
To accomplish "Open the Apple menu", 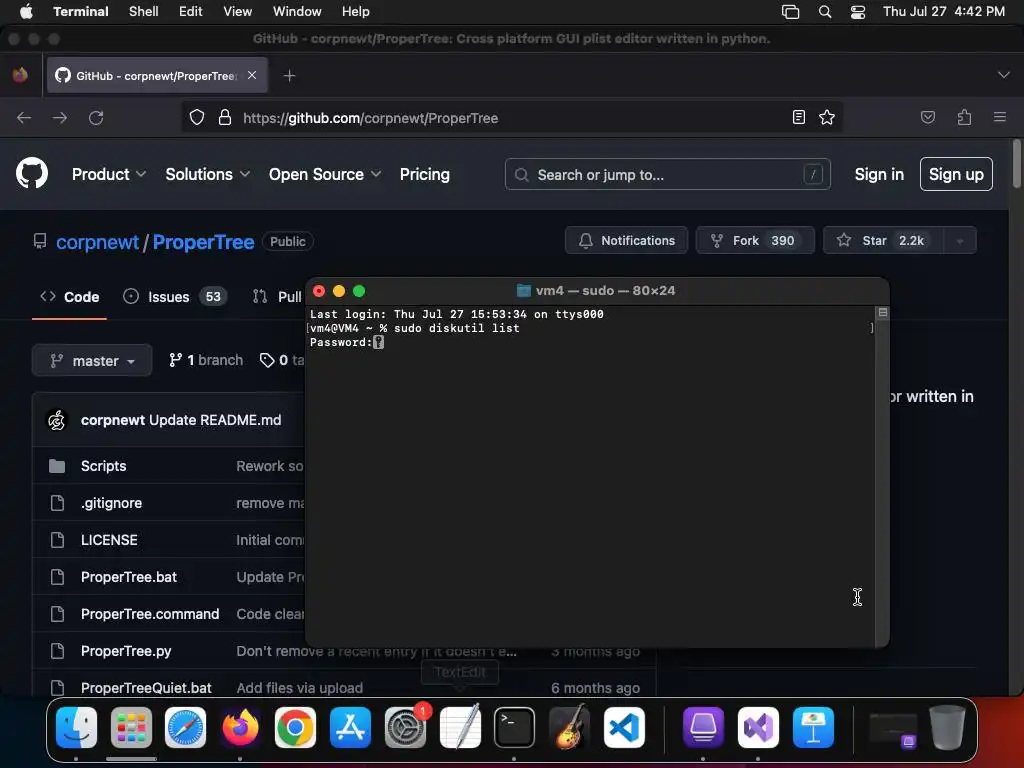I will click(x=26, y=11).
